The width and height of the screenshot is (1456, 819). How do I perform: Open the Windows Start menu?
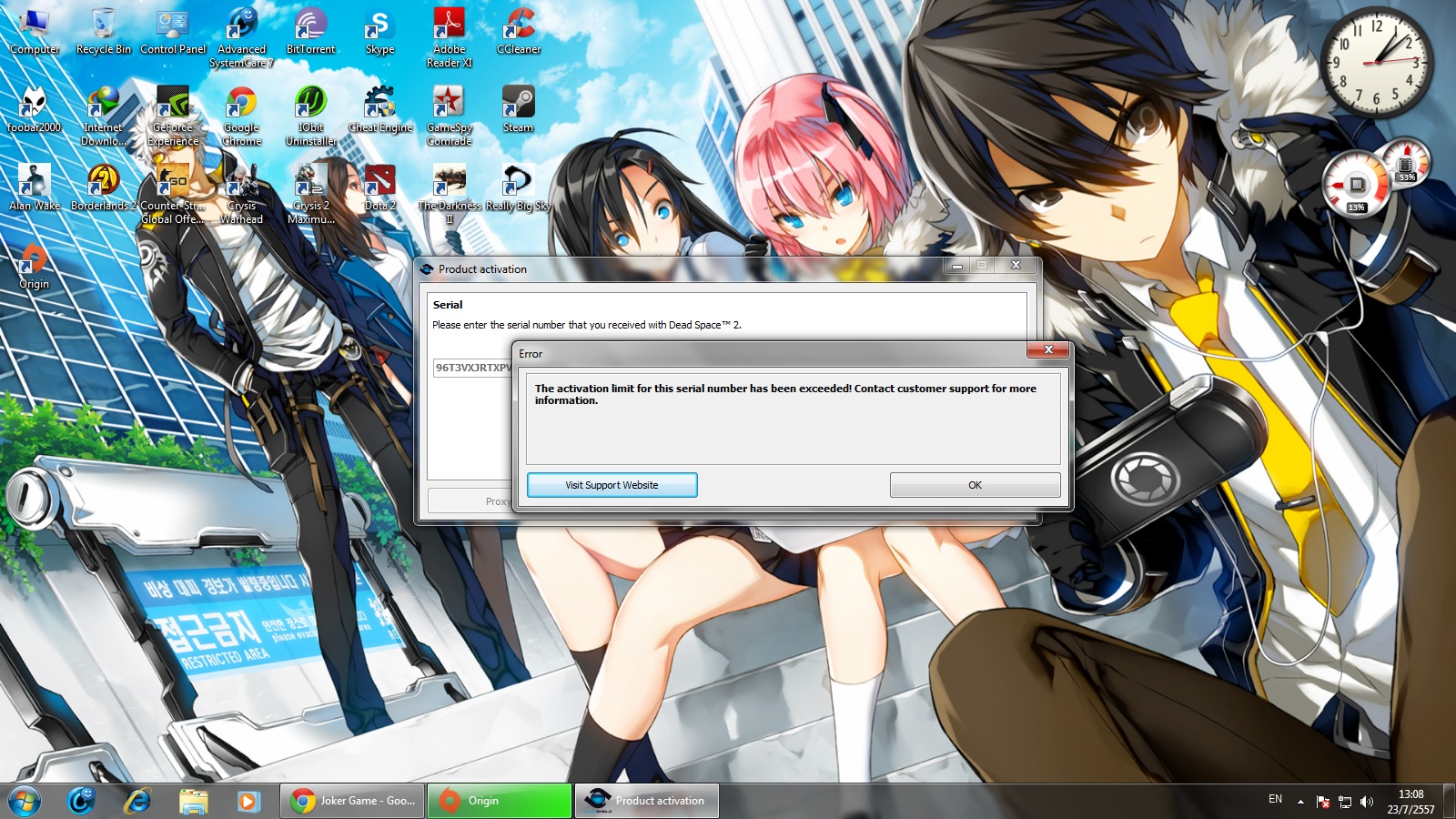point(25,801)
